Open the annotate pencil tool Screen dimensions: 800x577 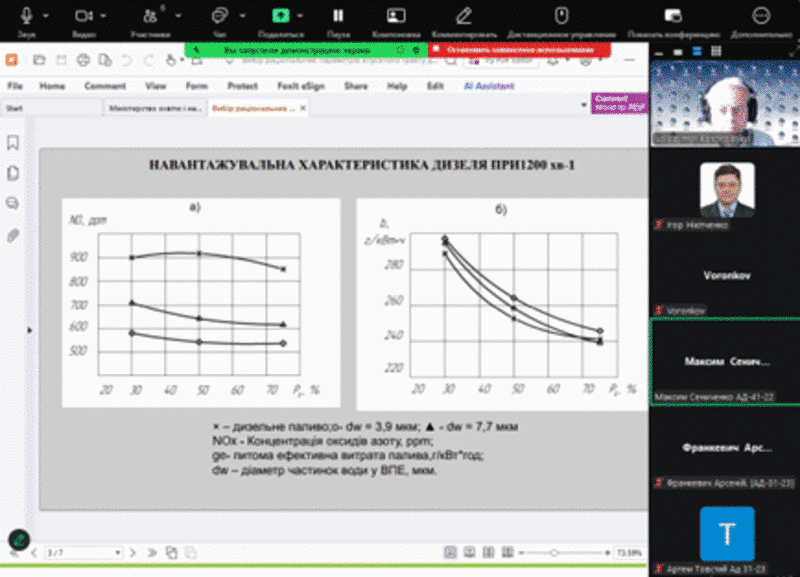(x=463, y=17)
